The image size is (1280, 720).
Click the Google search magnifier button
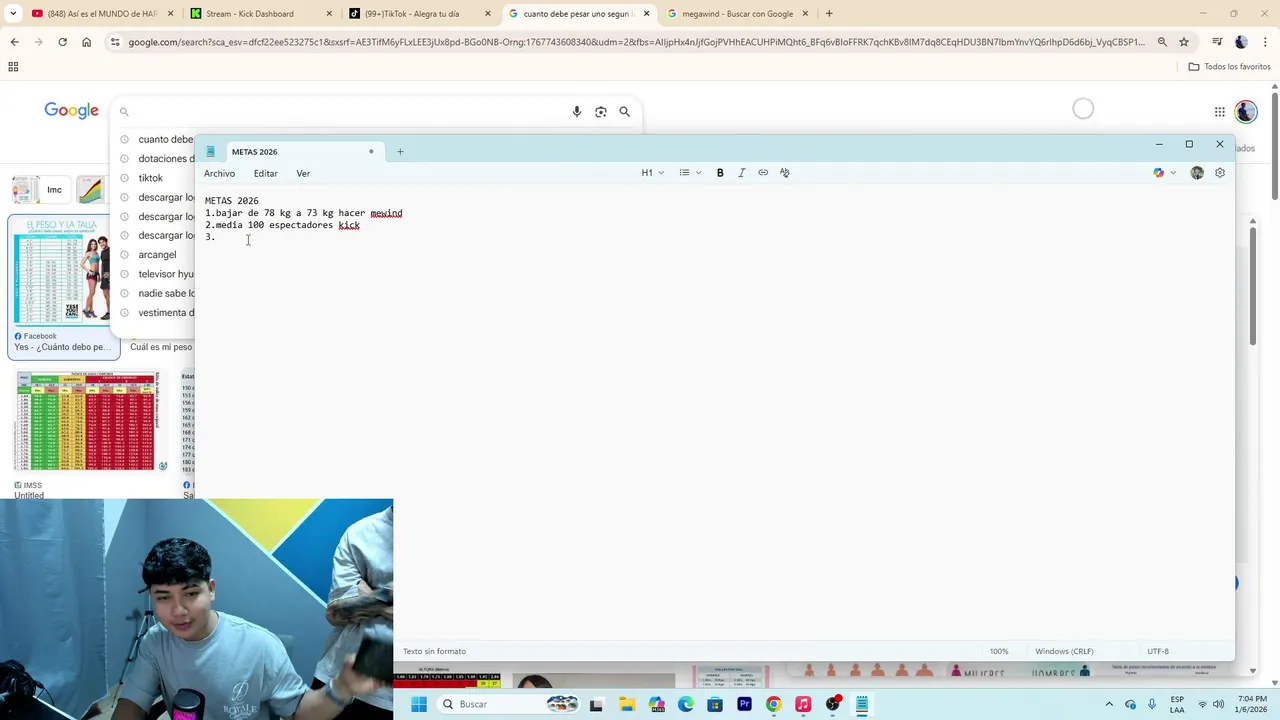[625, 112]
